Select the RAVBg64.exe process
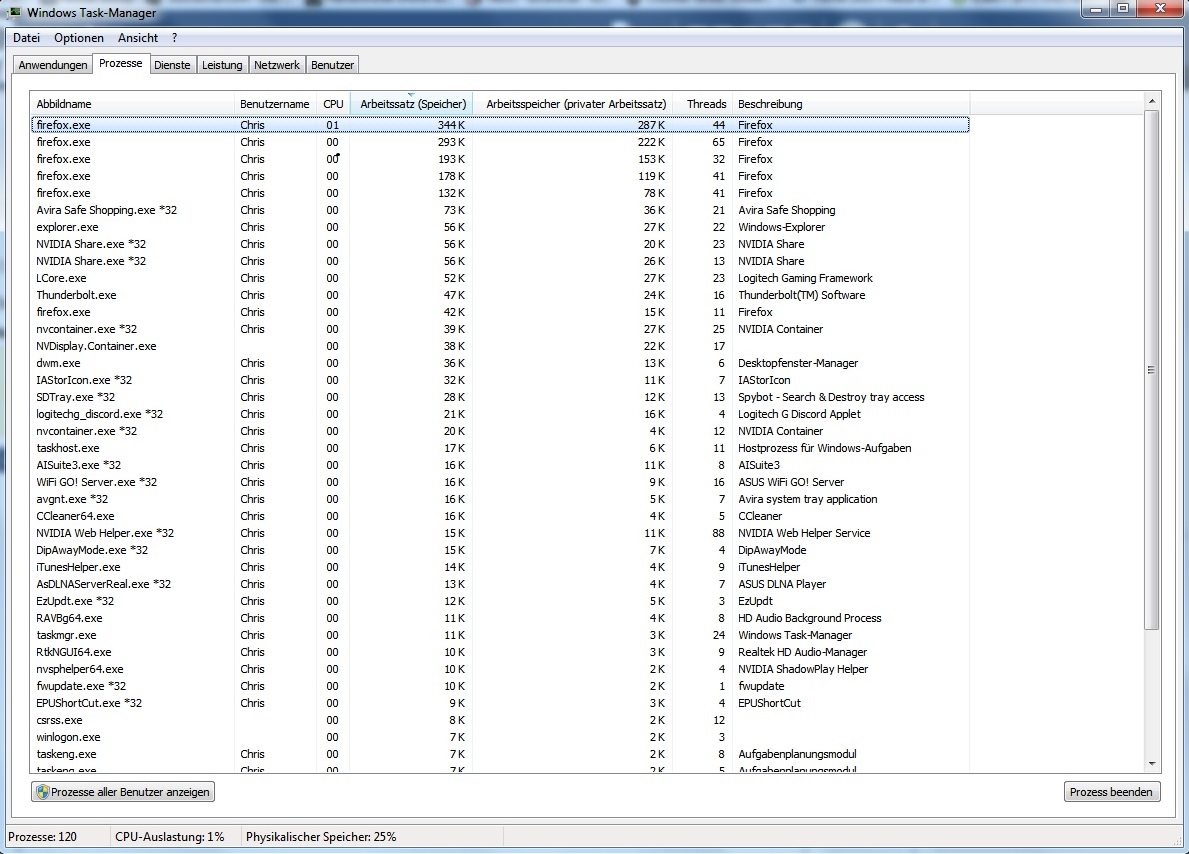Viewport: 1189px width, 854px height. point(500,618)
